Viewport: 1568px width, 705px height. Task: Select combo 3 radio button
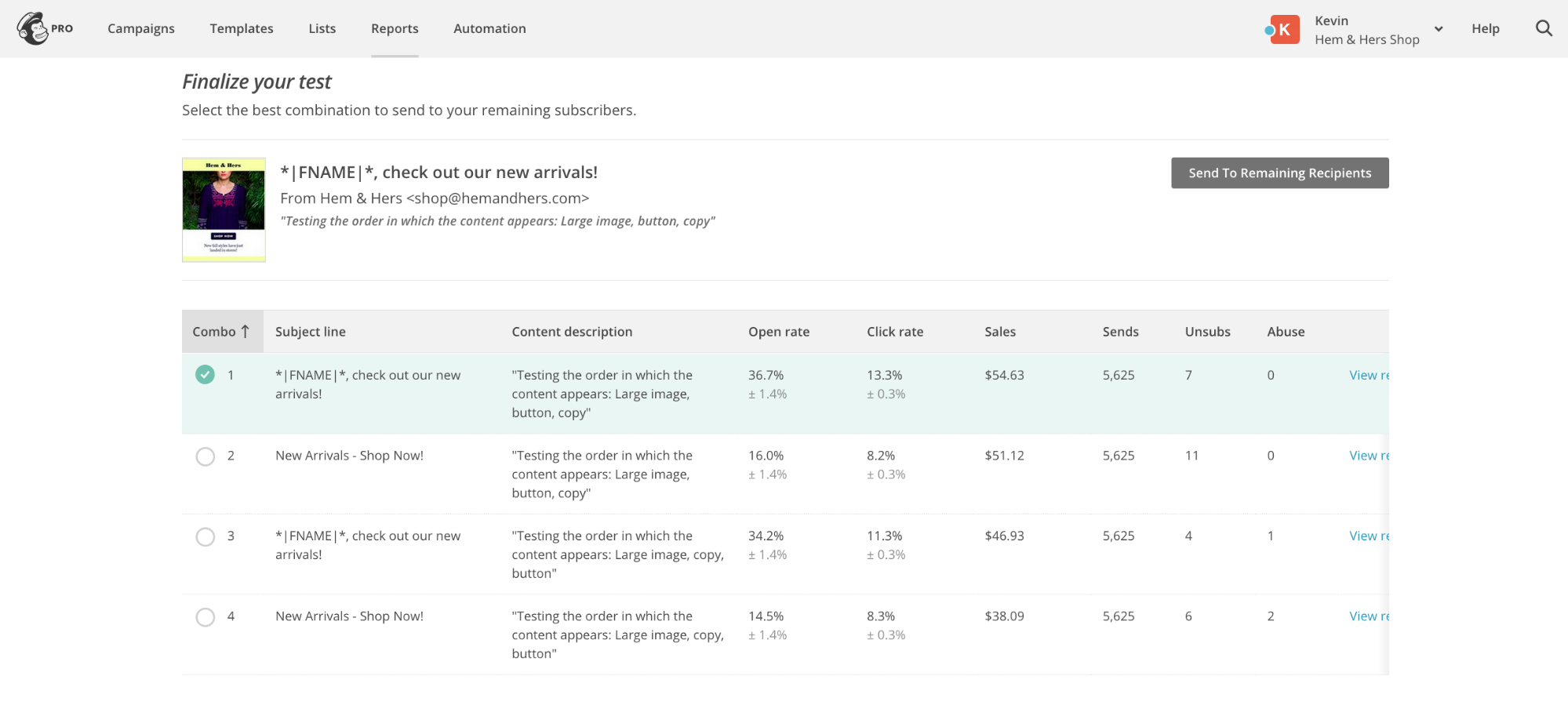[205, 536]
